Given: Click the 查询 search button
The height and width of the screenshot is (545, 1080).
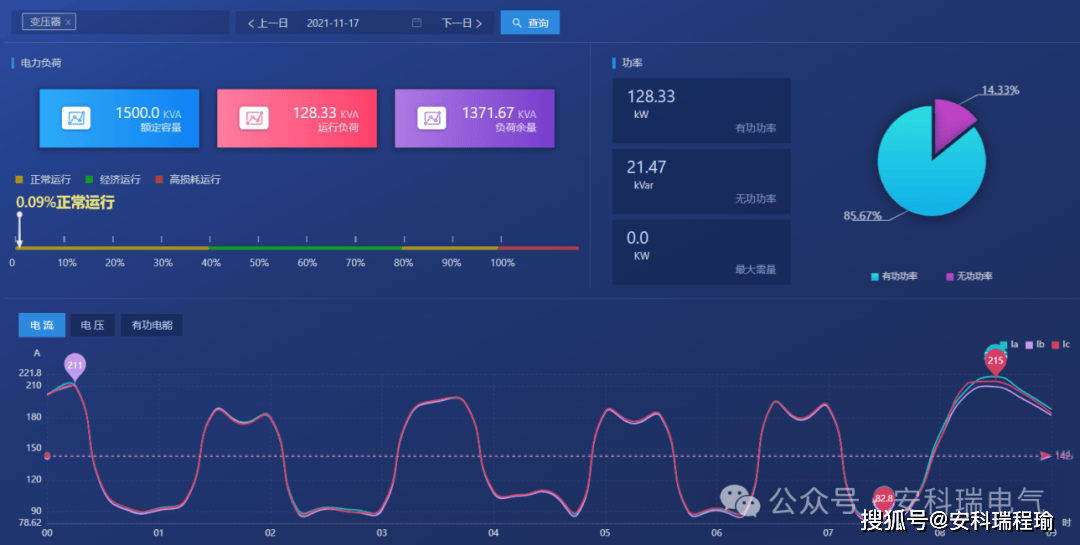Looking at the screenshot, I should click(530, 23).
